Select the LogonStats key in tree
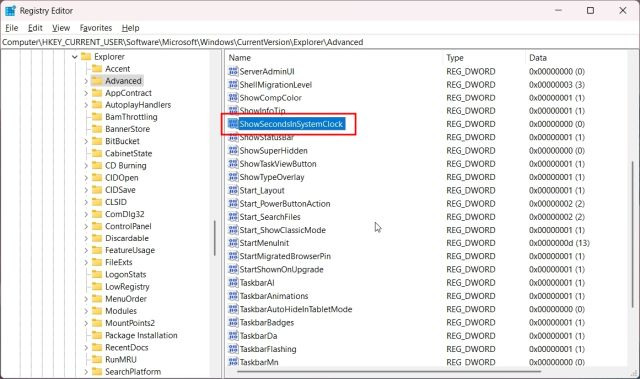 coord(126,275)
